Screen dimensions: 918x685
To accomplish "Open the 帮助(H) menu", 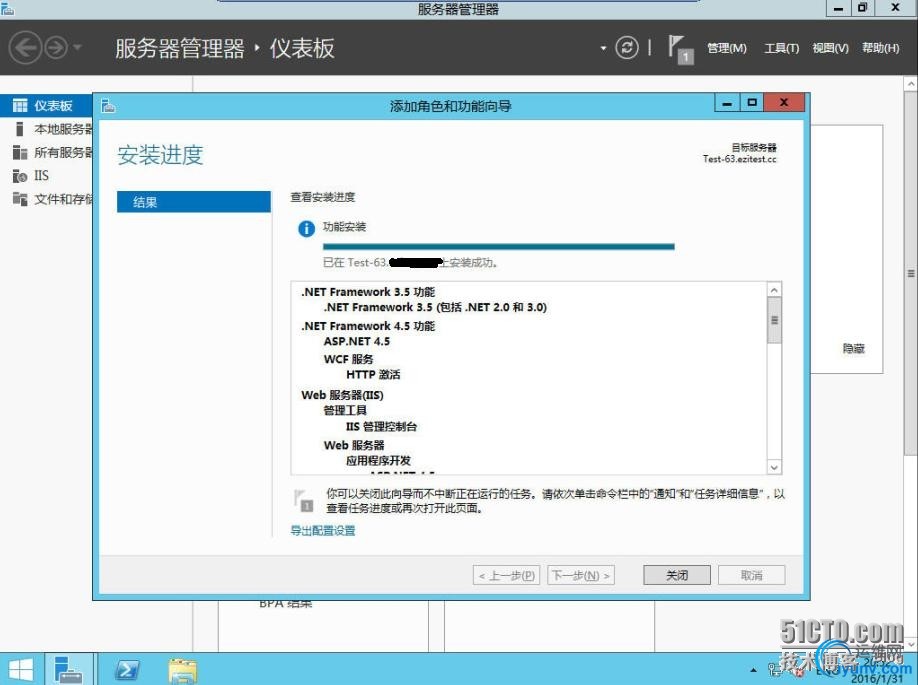I will point(881,48).
